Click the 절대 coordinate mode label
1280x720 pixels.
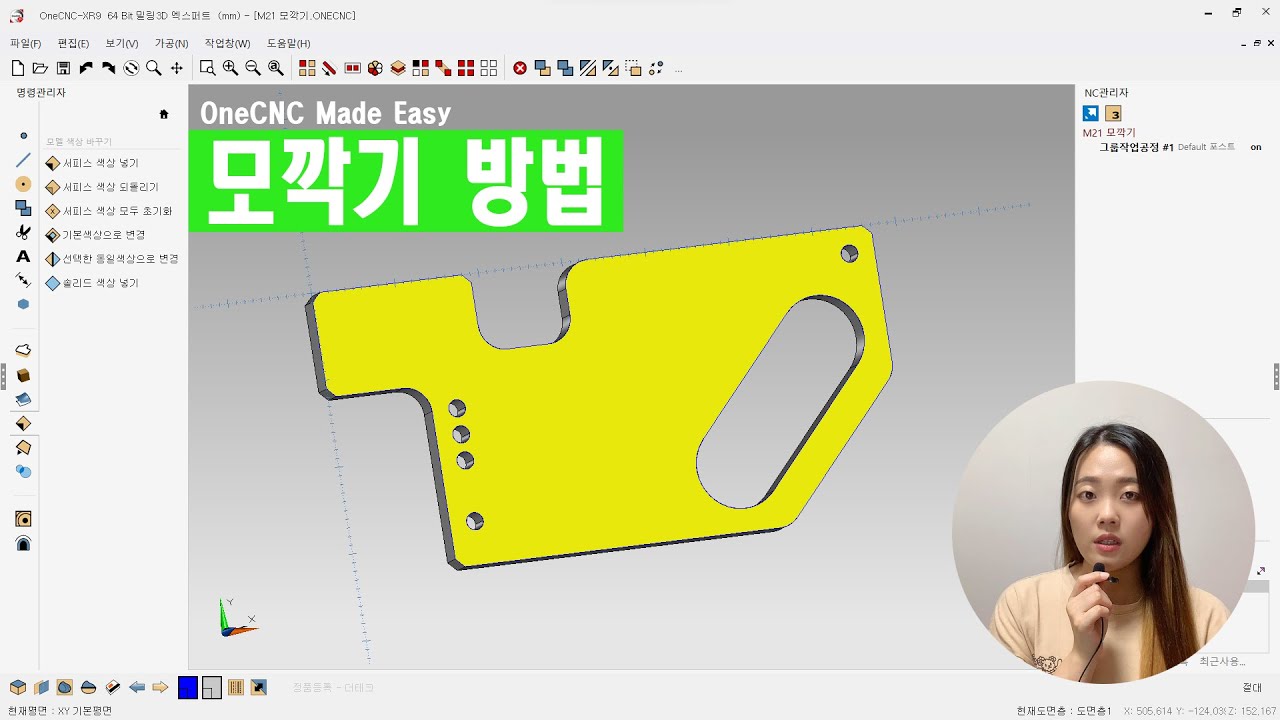click(1252, 688)
